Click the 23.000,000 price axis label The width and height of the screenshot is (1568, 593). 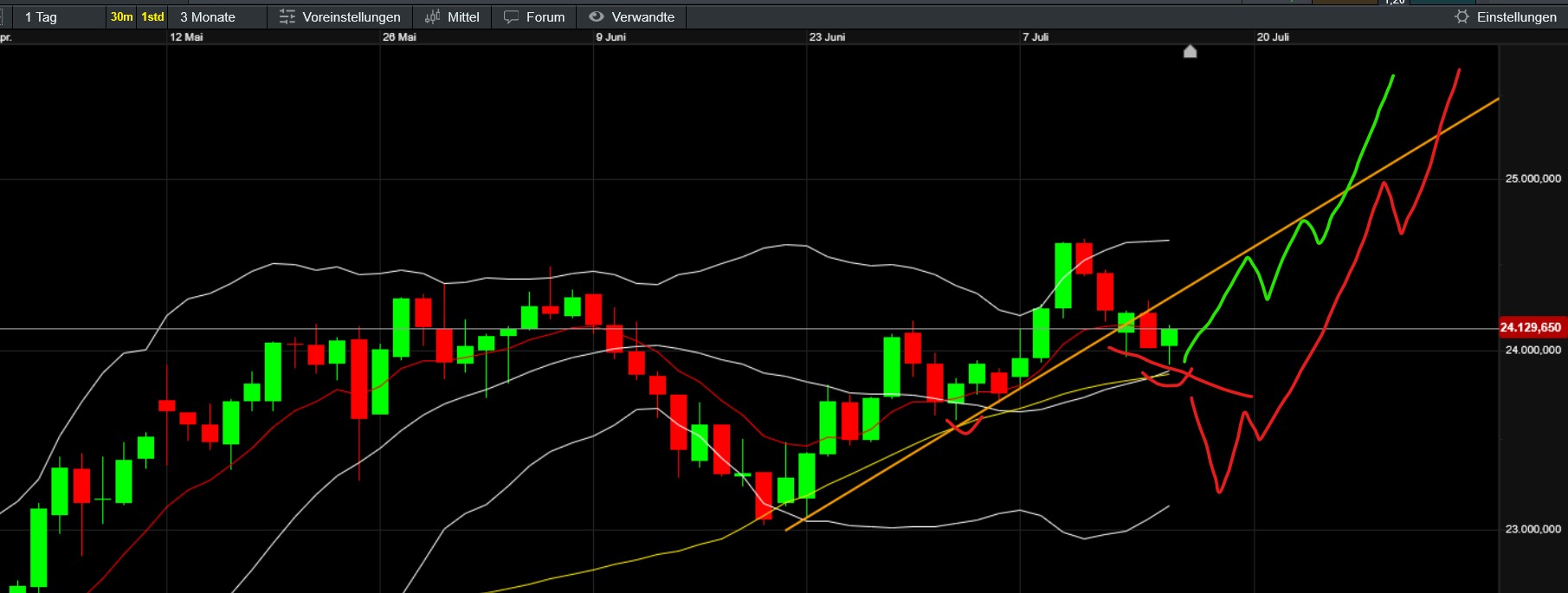pyautogui.click(x=1533, y=529)
